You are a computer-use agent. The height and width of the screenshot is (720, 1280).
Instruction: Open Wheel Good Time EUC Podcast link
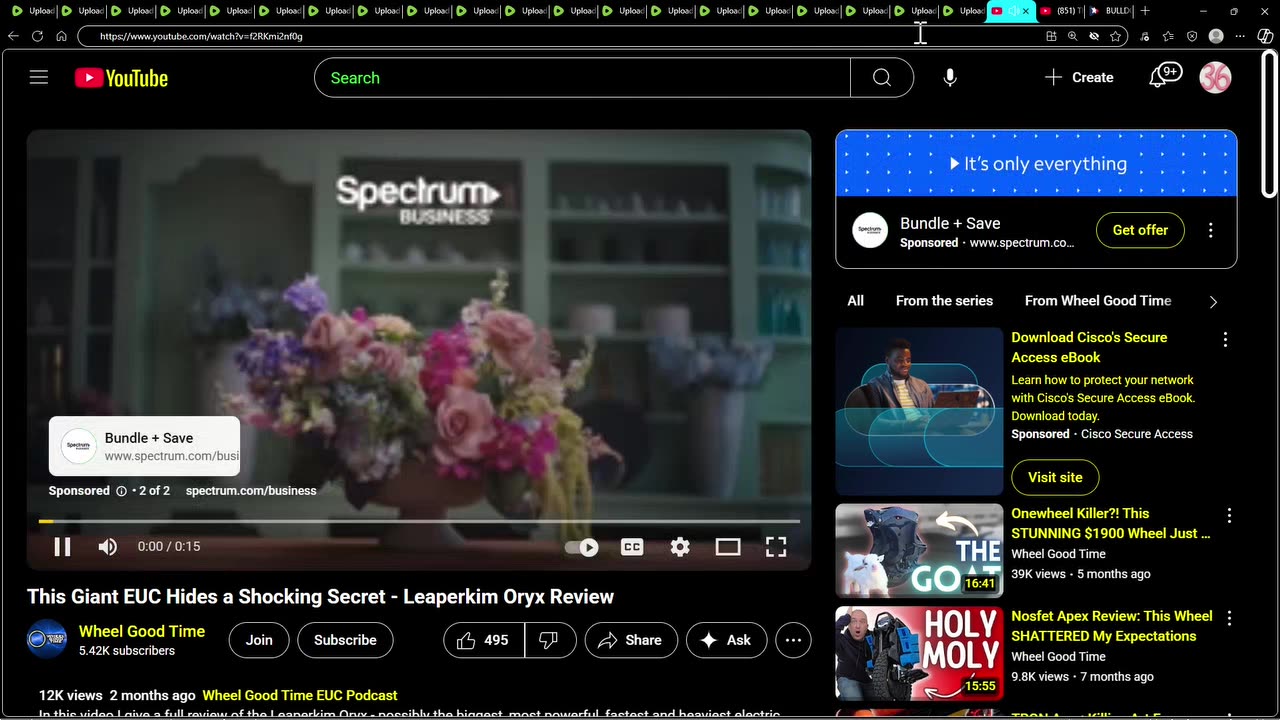tap(300, 695)
